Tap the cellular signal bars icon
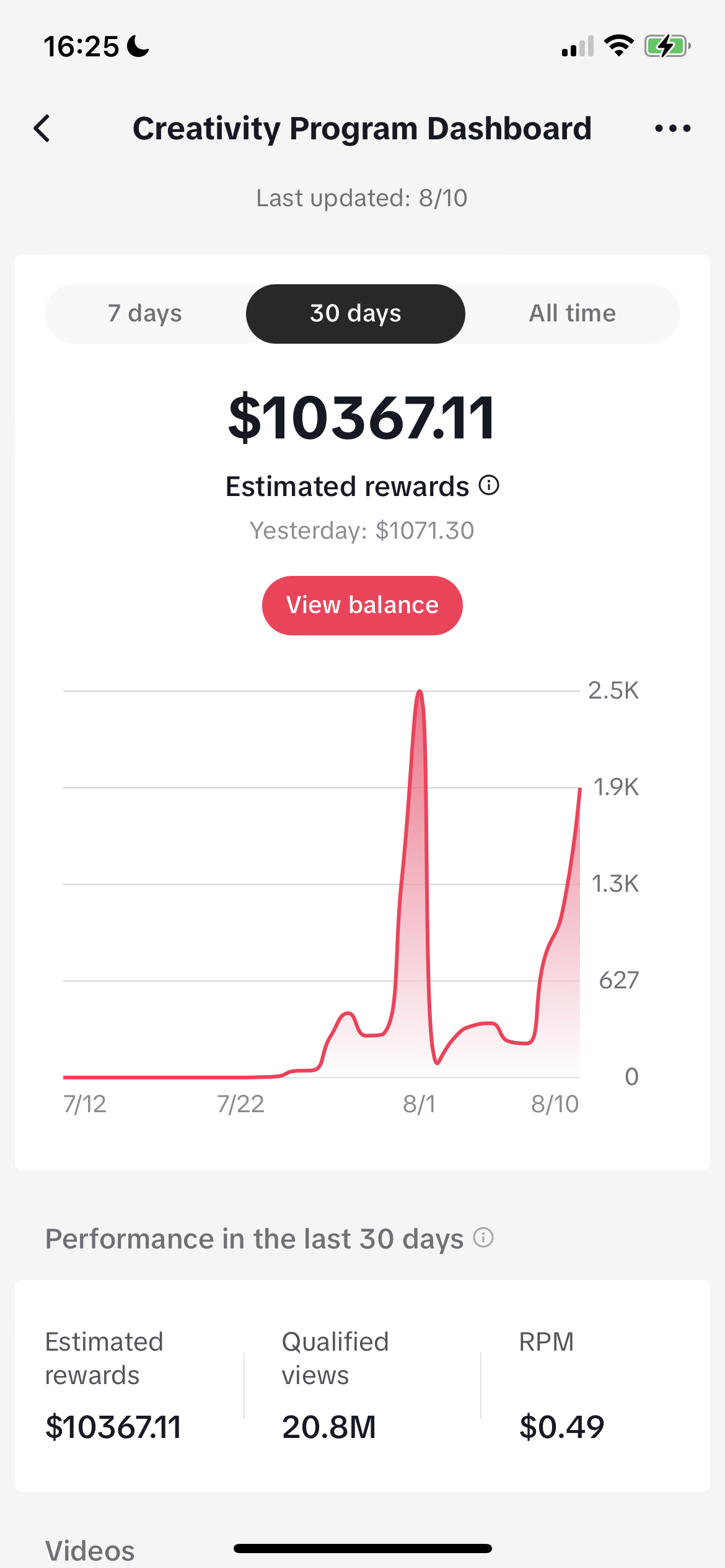The width and height of the screenshot is (725, 1568). click(578, 46)
